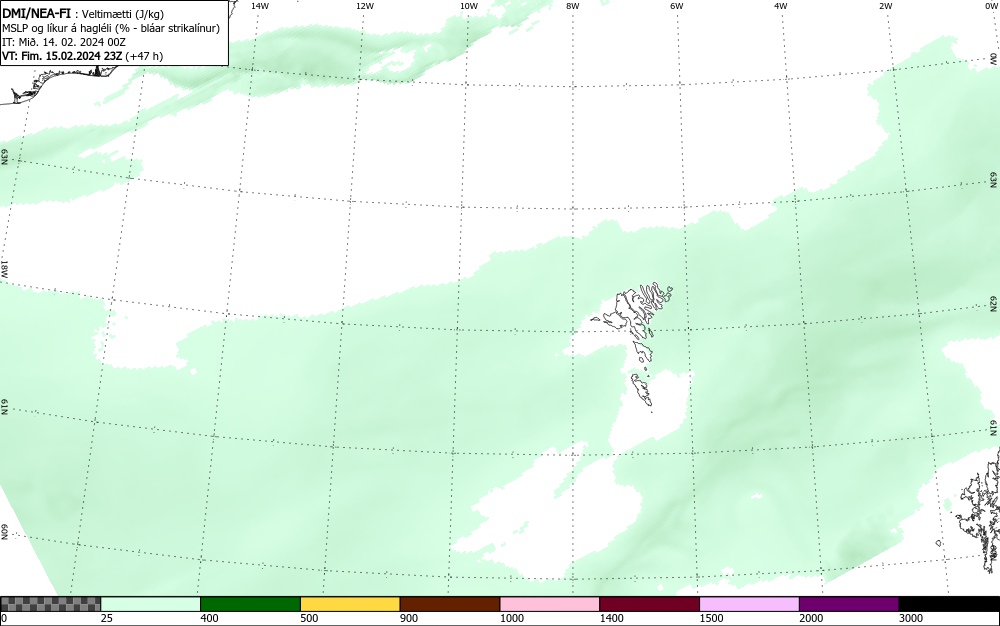Viewport: 1000px width, 626px height.
Task: Click the 4W longitude label
Action: 781,6
